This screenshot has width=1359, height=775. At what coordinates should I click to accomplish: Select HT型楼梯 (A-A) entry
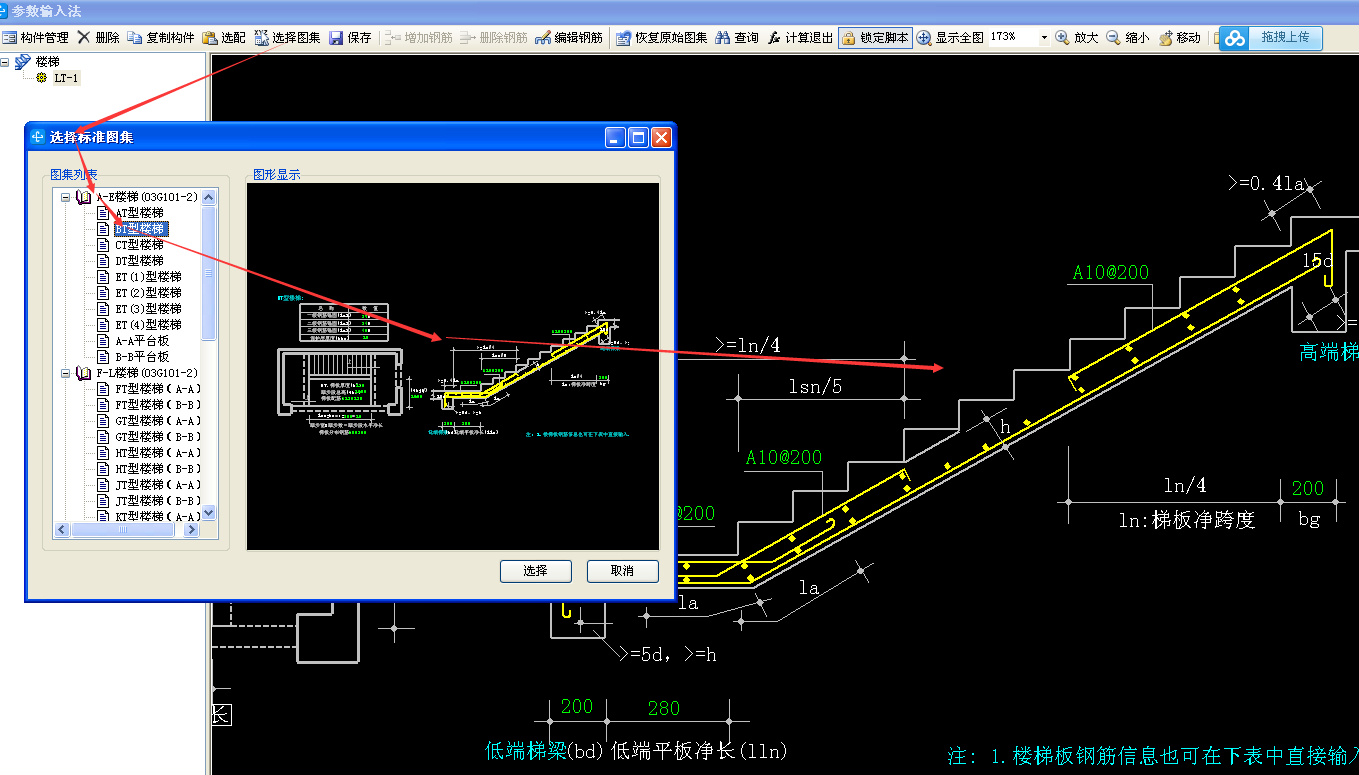(x=157, y=453)
